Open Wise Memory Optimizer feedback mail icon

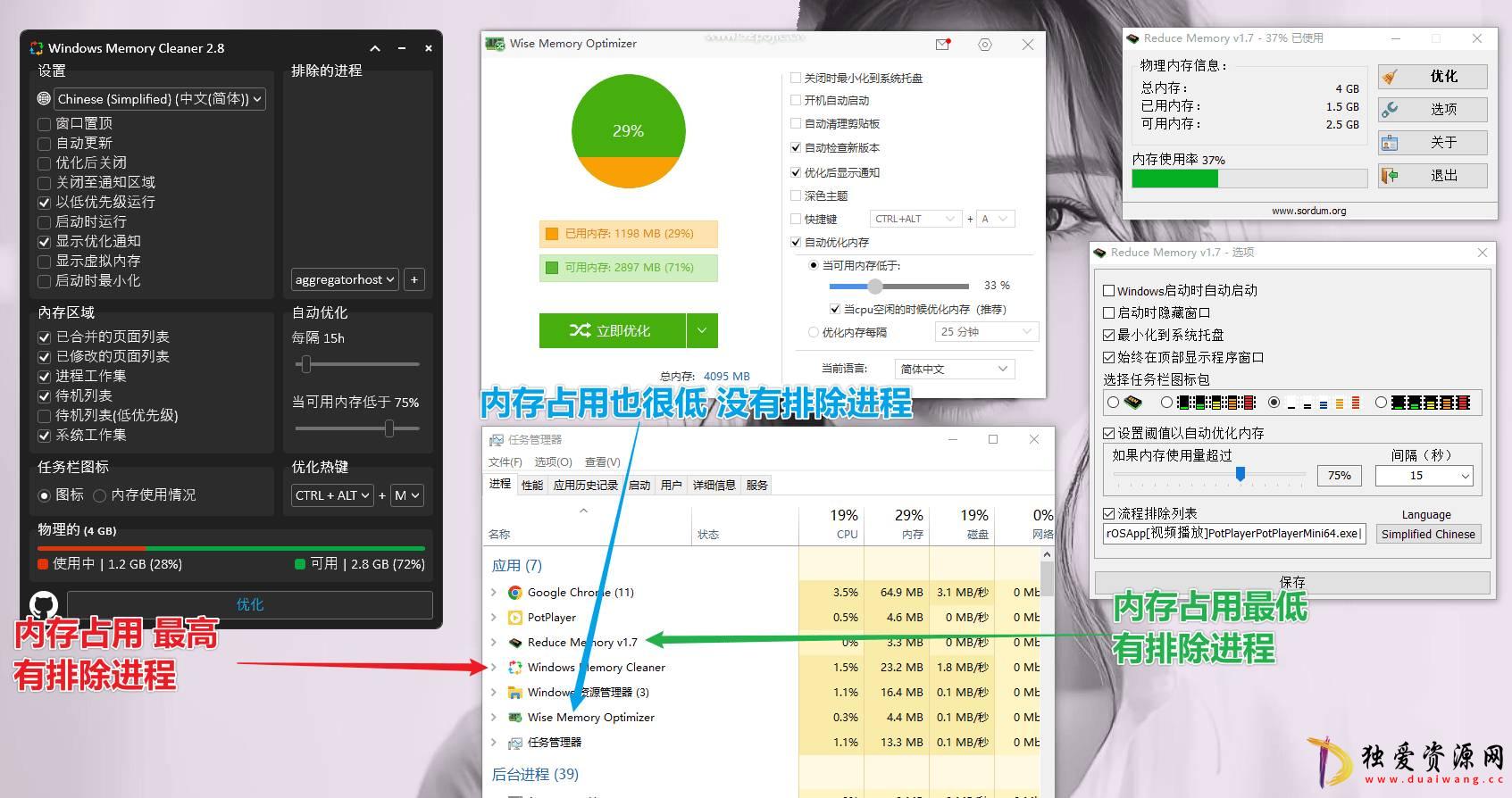pyautogui.click(x=943, y=44)
